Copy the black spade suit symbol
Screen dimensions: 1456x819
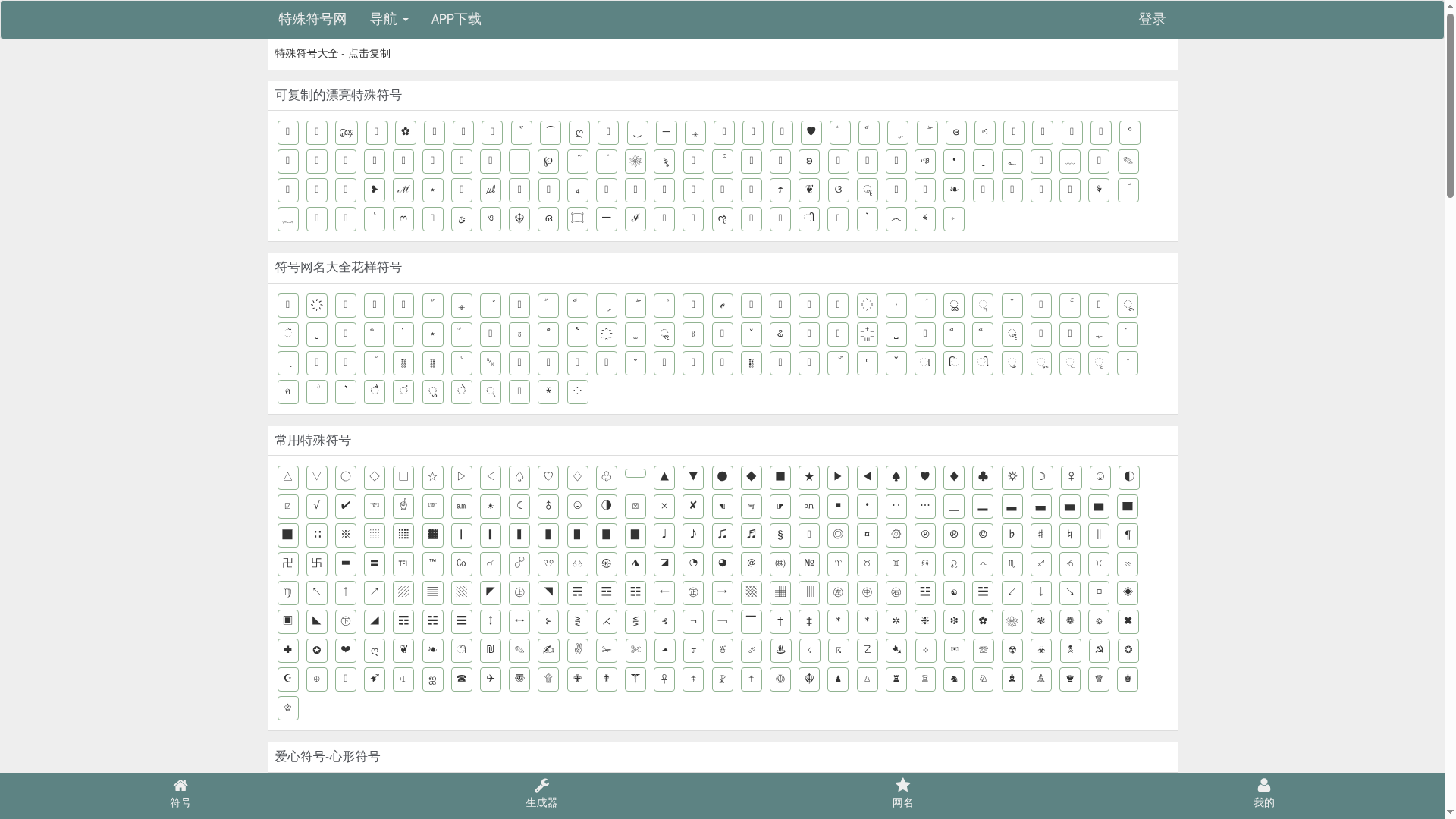[896, 477]
